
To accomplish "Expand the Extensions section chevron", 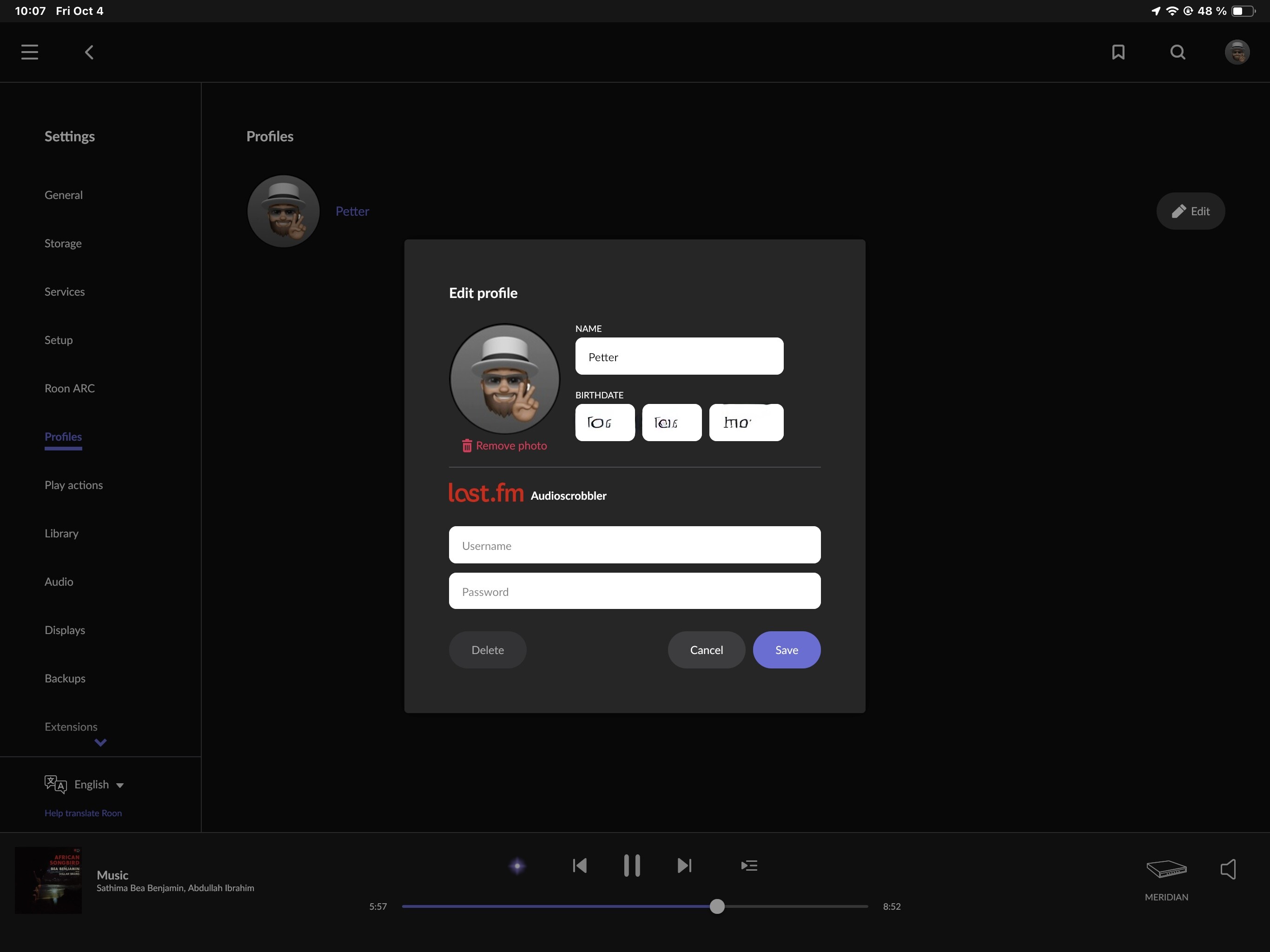I will click(x=100, y=742).
